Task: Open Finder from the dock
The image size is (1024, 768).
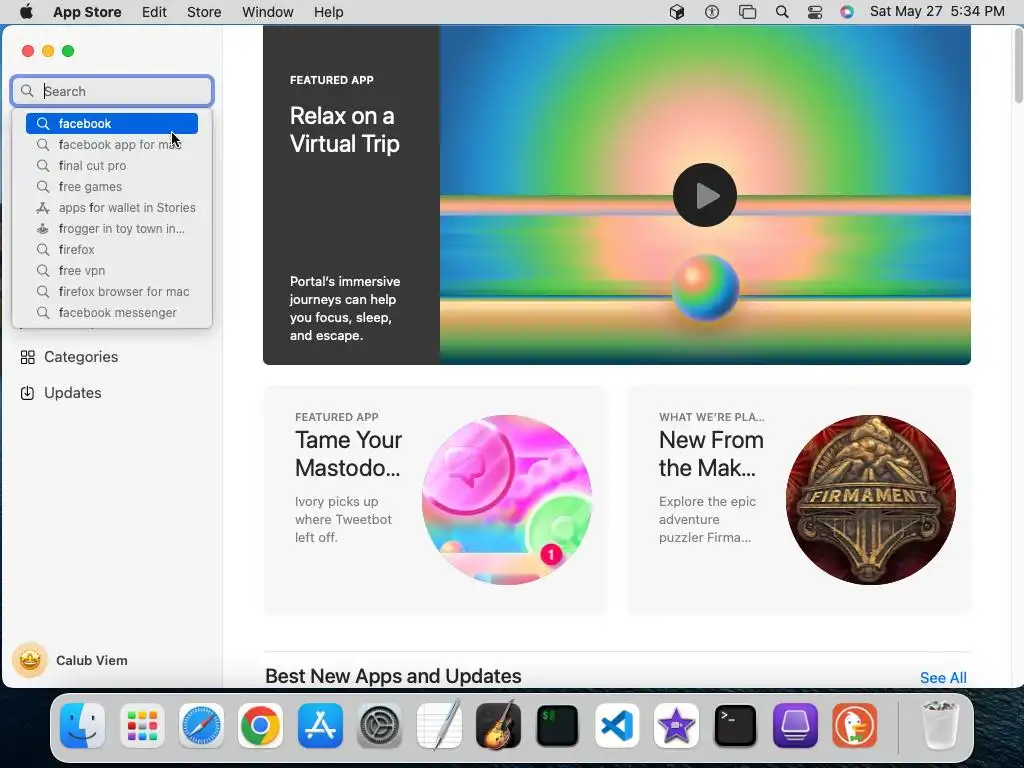Action: [82, 726]
